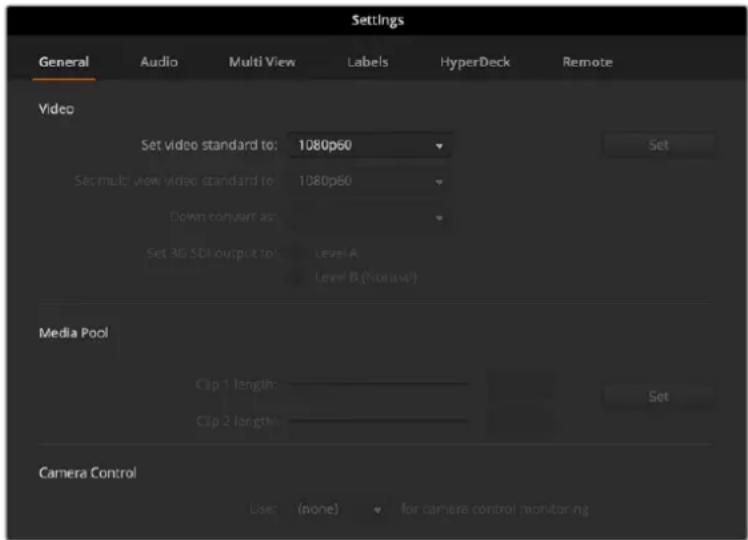This screenshot has height=540, width=748.
Task: Click the Camera Control section heading
Action: pyautogui.click(x=87, y=473)
